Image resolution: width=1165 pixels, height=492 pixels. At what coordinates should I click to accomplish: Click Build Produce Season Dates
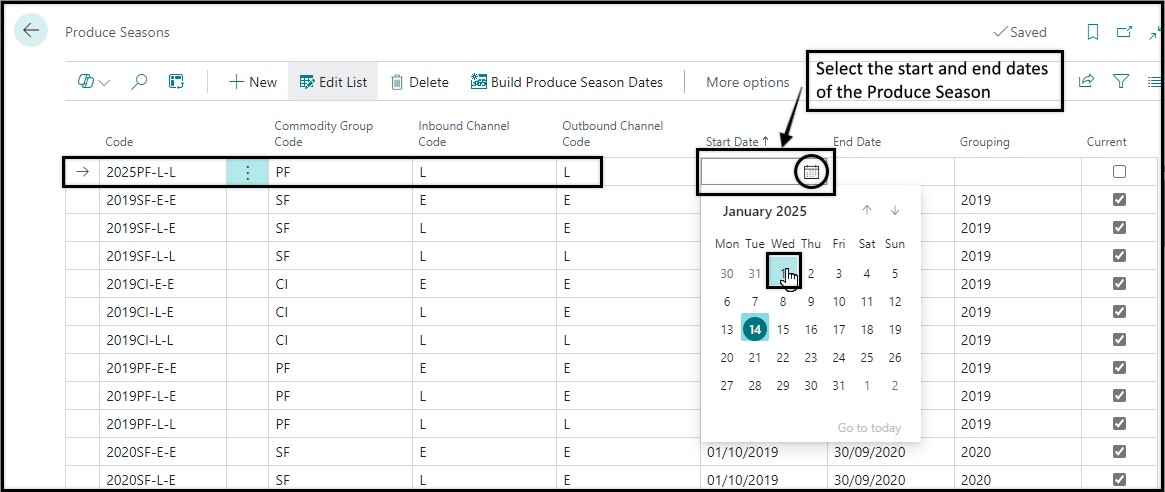(x=567, y=82)
